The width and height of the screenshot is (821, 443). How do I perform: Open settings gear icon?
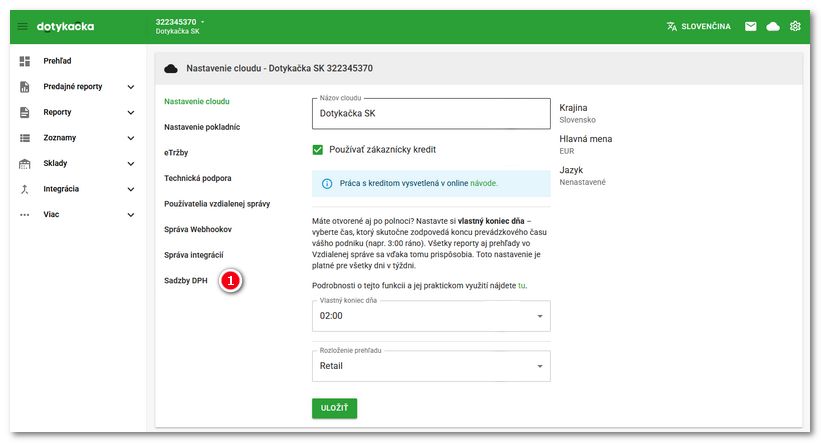(795, 26)
